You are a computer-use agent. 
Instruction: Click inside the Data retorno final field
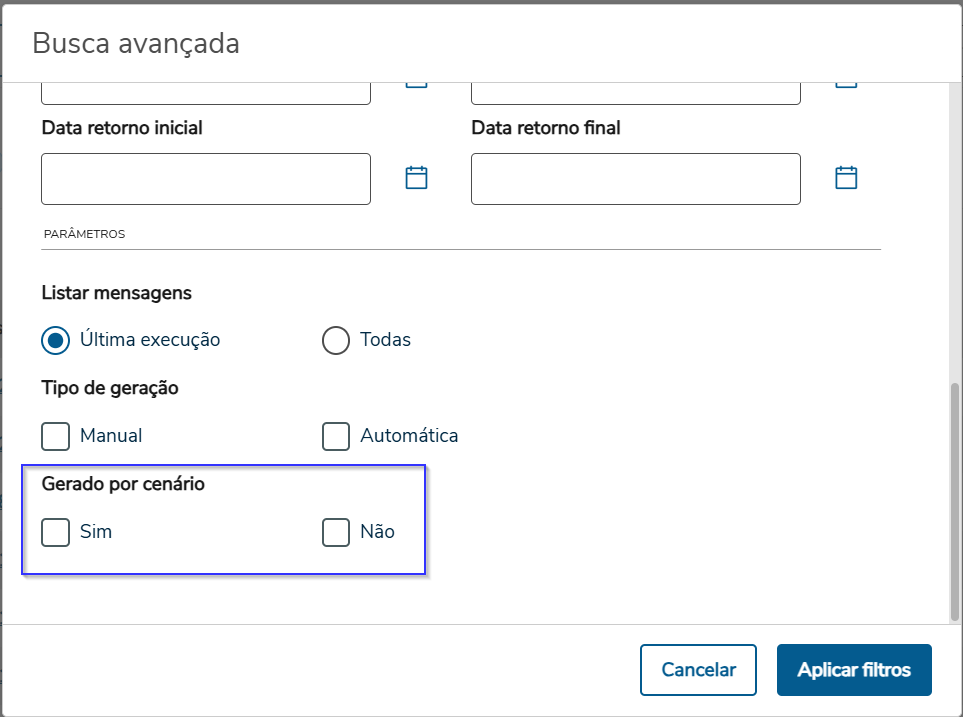(635, 178)
